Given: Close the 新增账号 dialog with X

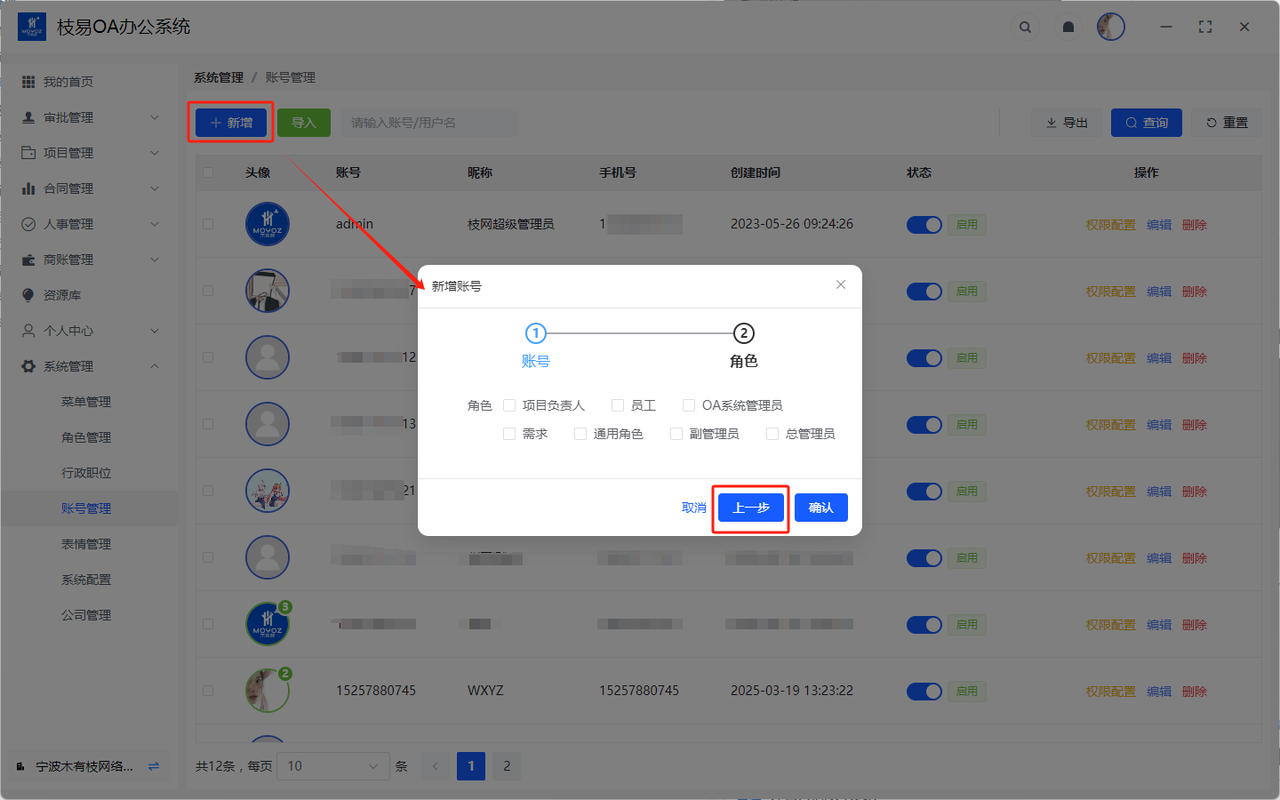Looking at the screenshot, I should click(x=840, y=285).
